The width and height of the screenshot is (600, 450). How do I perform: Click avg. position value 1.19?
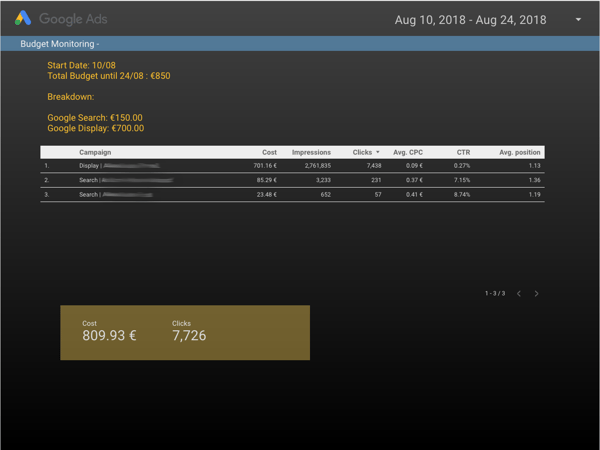tap(535, 195)
